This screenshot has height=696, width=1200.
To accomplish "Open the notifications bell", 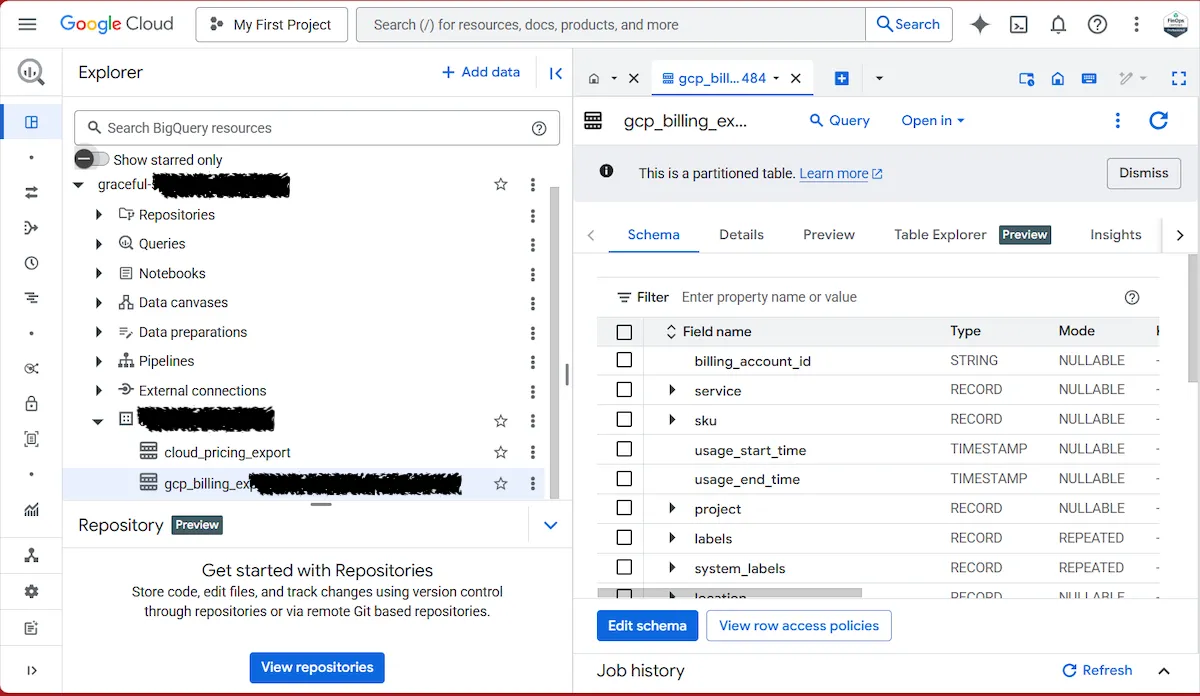I will (1058, 25).
